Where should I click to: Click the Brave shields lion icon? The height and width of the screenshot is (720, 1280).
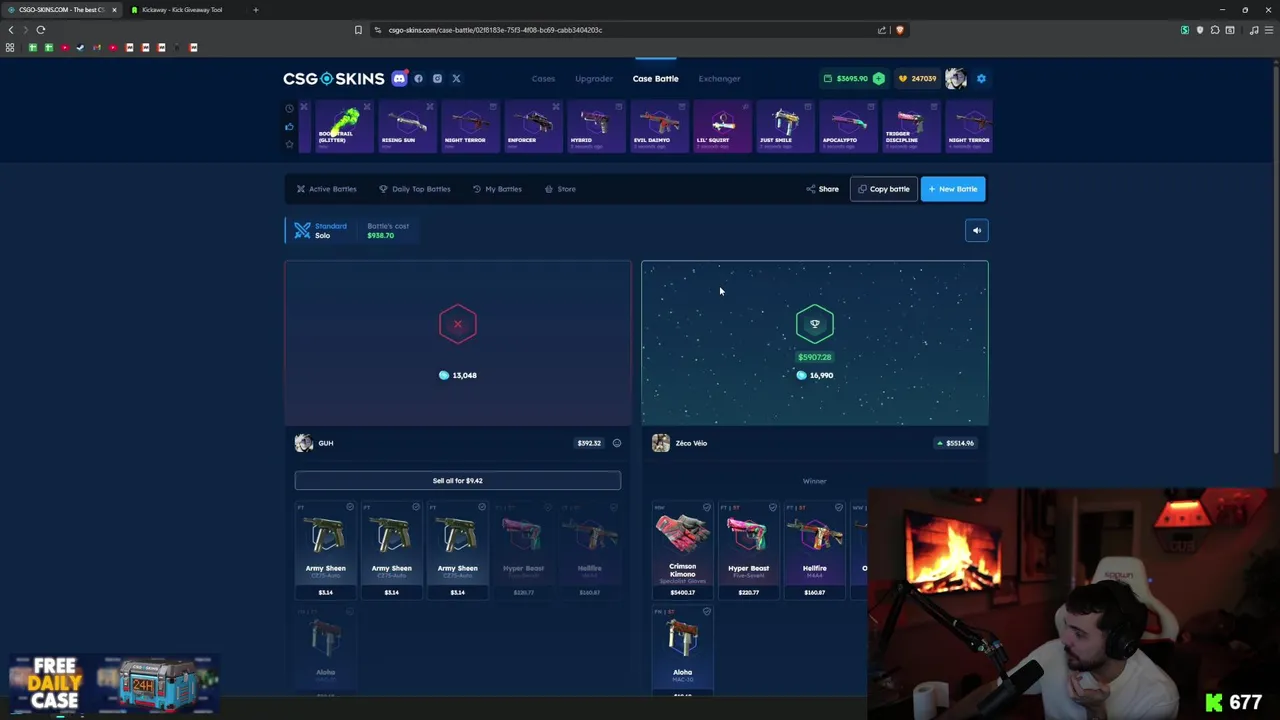coord(899,30)
